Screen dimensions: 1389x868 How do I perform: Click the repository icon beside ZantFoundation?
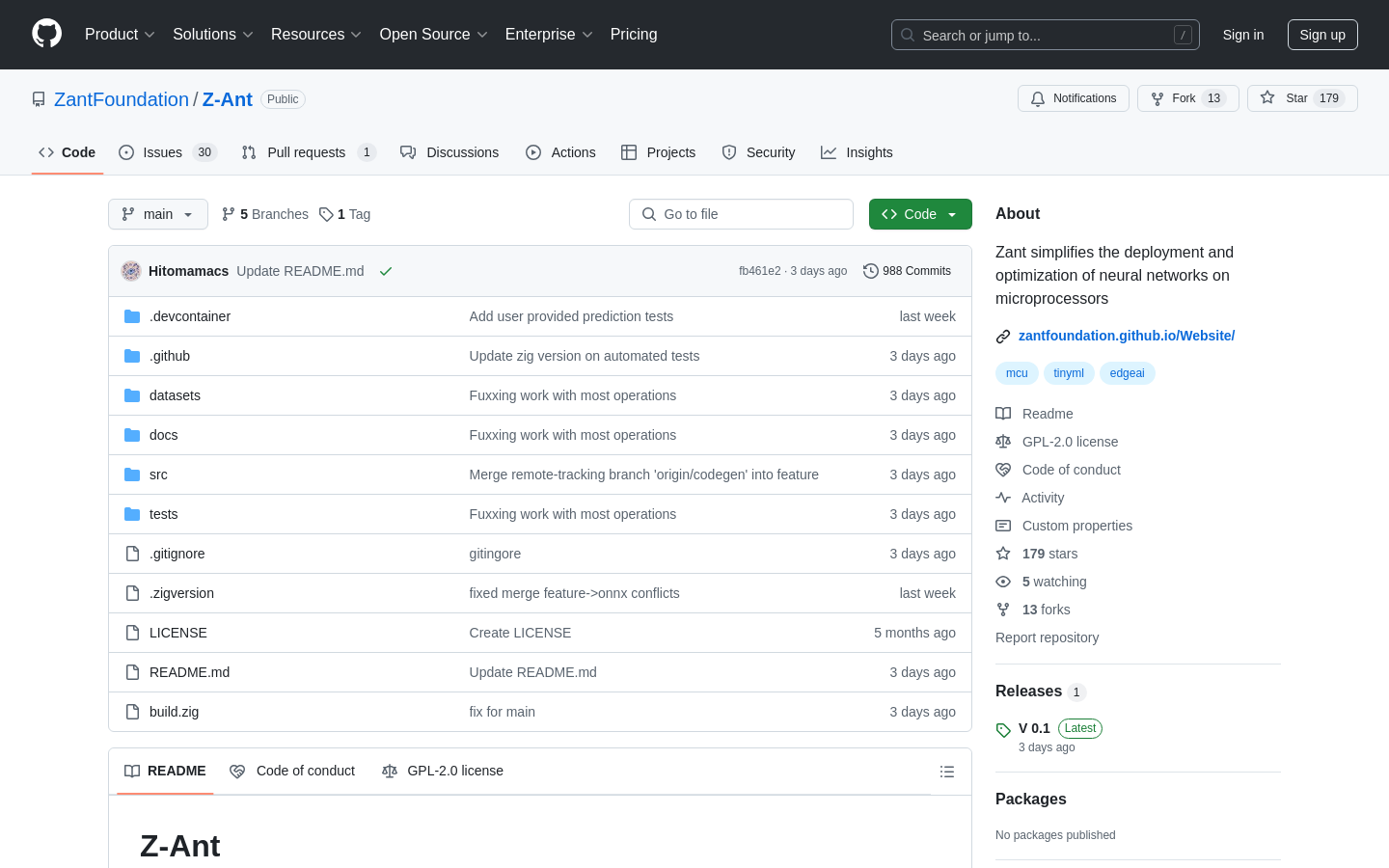coord(39,99)
